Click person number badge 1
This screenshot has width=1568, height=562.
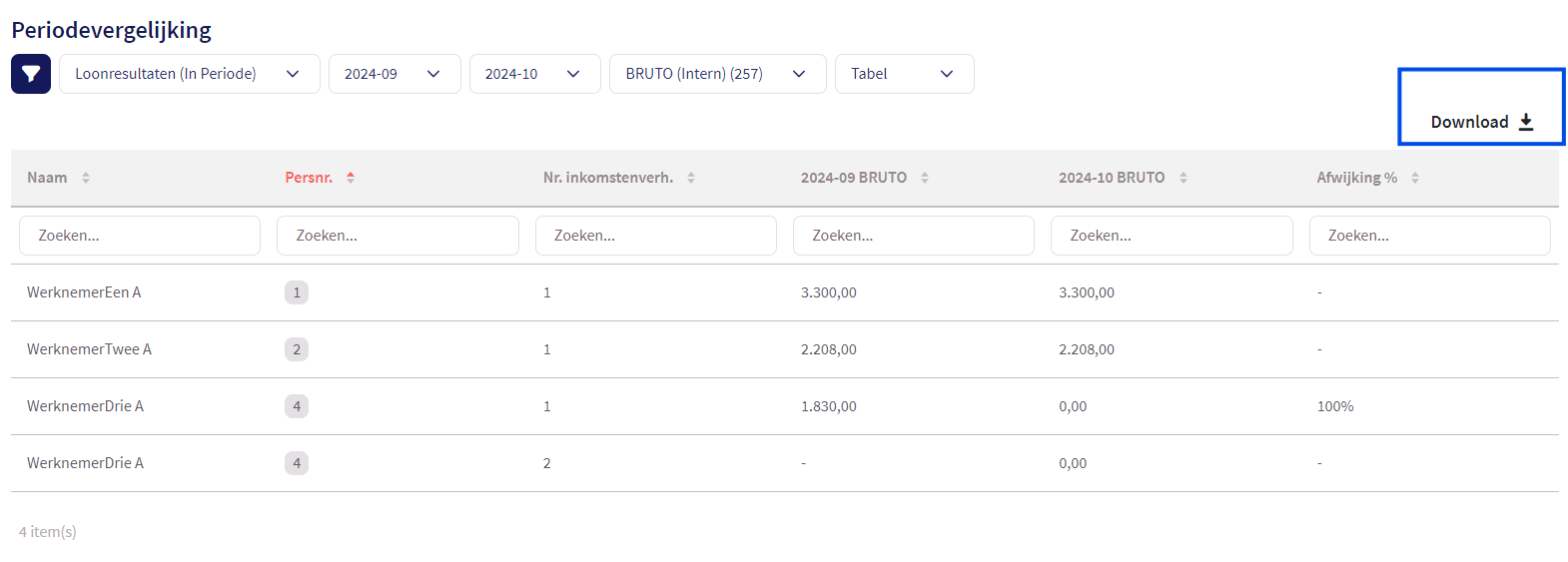tap(297, 292)
